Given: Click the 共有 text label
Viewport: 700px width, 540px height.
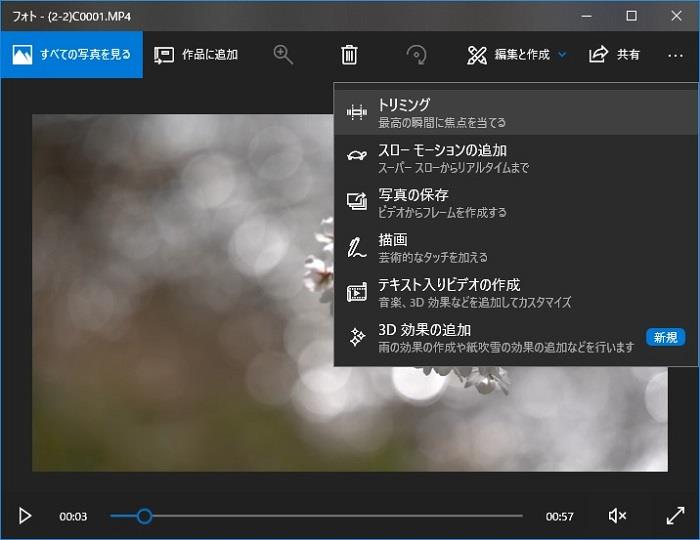Looking at the screenshot, I should [628, 55].
